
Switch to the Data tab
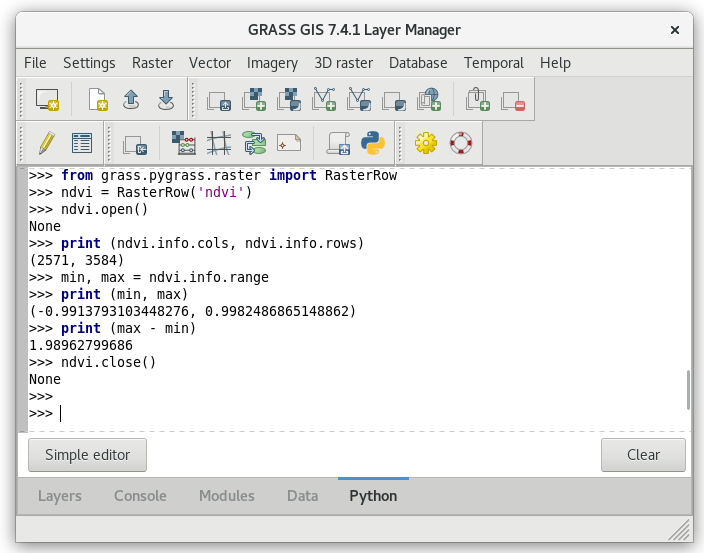[x=303, y=496]
